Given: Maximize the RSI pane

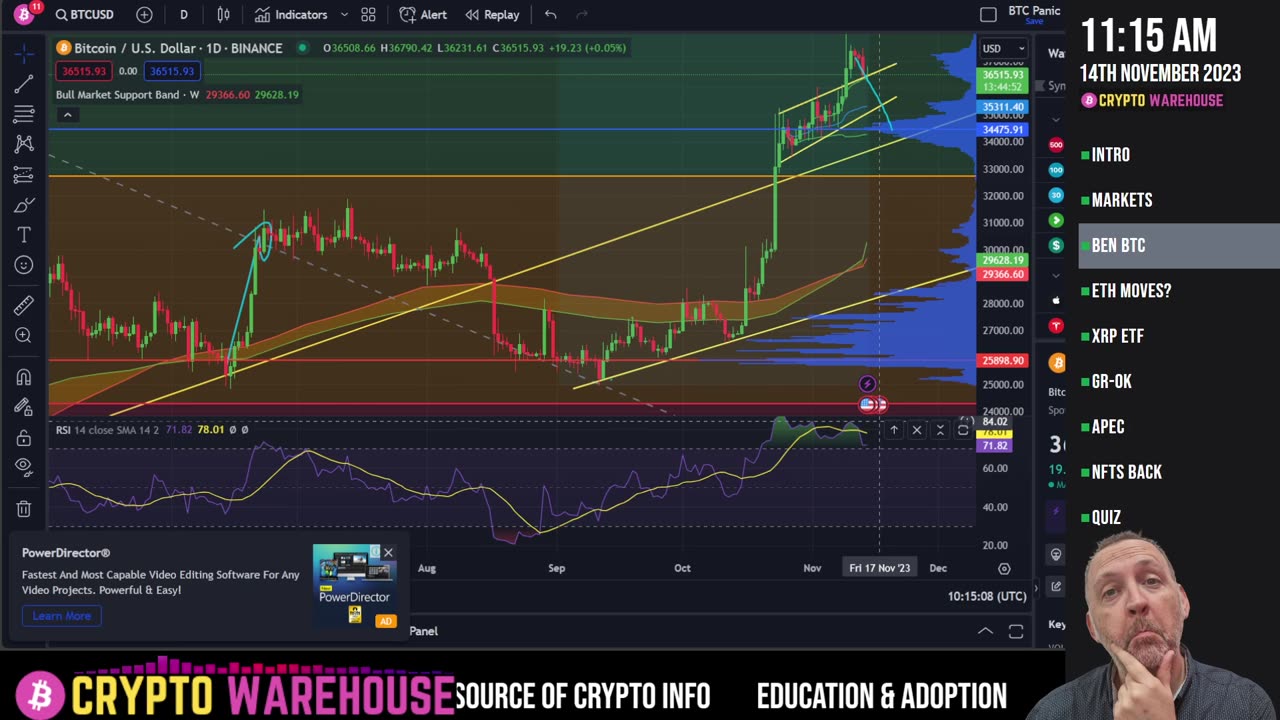Looking at the screenshot, I should 963,430.
